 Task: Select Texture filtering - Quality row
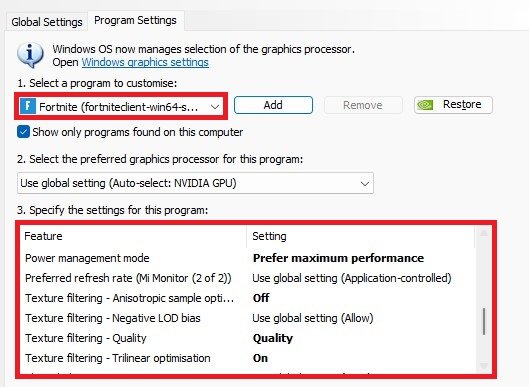(248, 338)
